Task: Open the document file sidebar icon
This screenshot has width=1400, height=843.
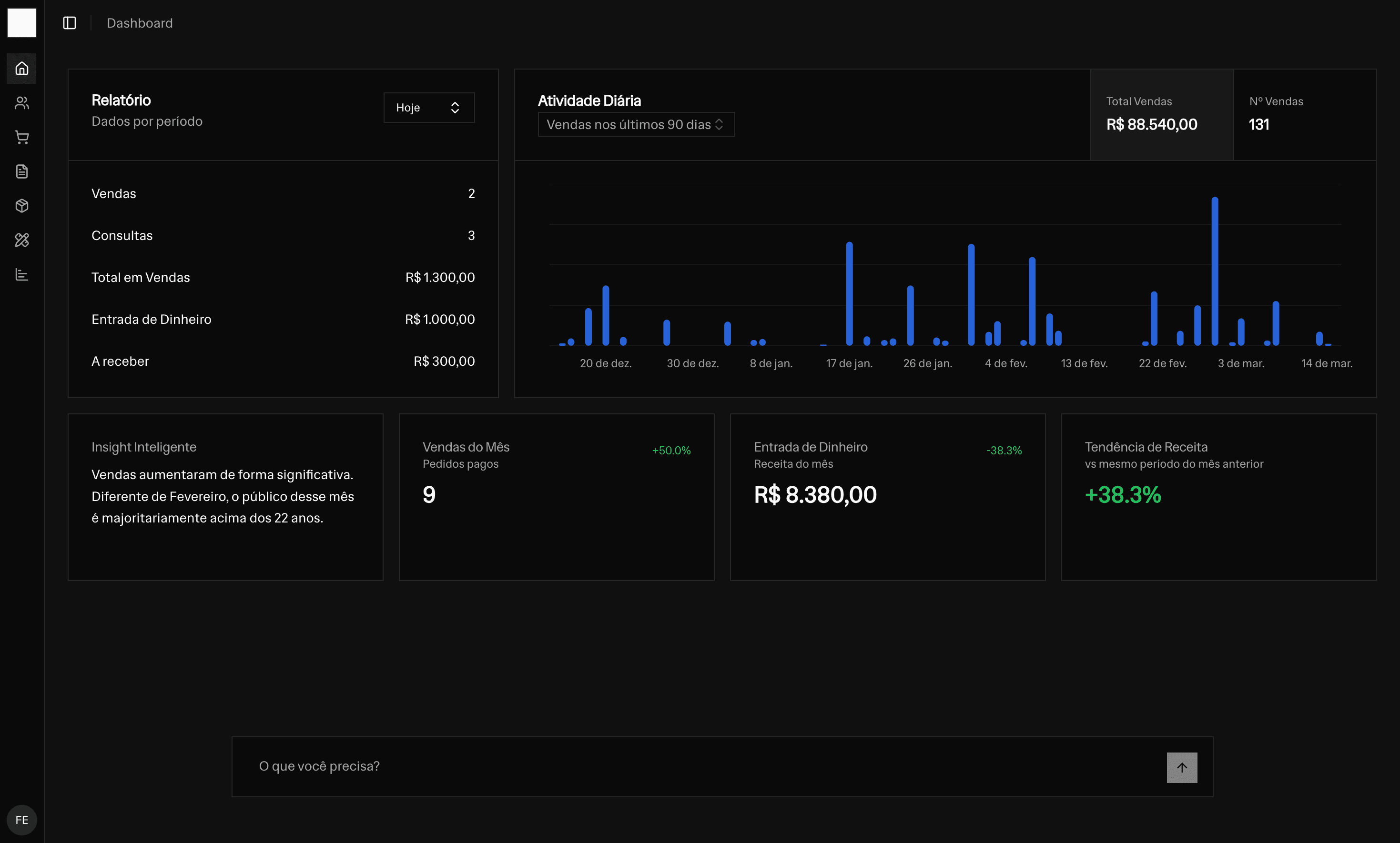Action: pos(21,171)
